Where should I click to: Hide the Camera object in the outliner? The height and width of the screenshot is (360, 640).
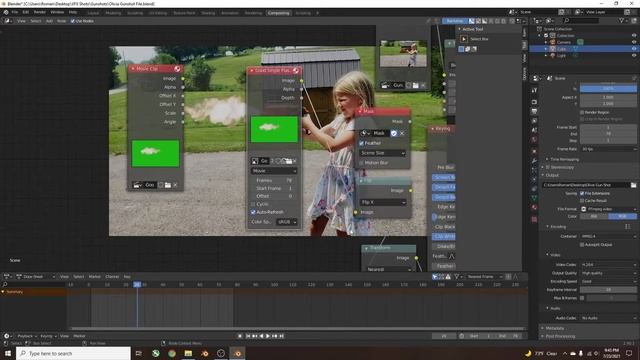(634, 42)
